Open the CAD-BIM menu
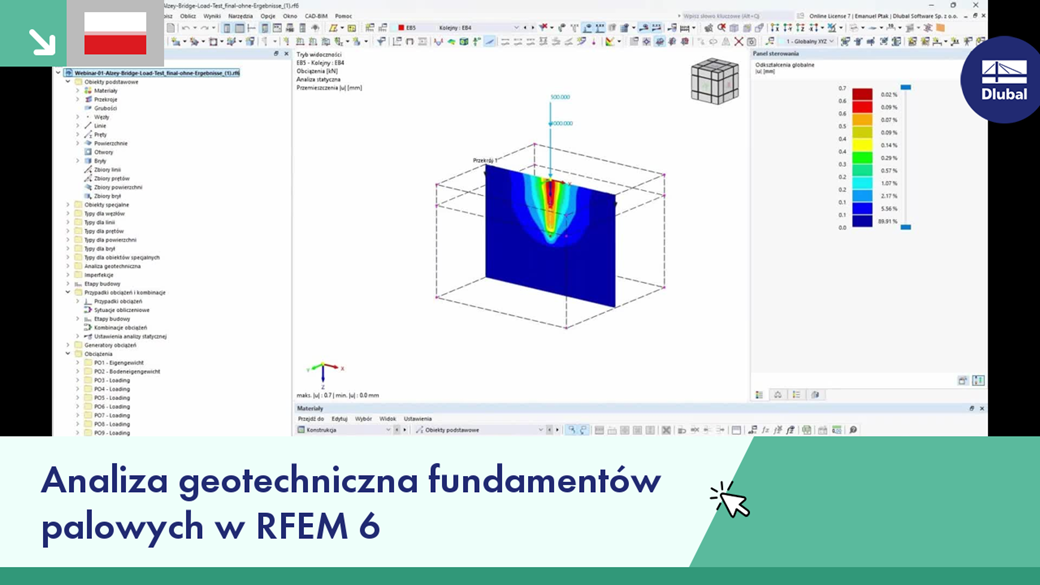Image resolution: width=1040 pixels, height=585 pixels. tap(318, 17)
